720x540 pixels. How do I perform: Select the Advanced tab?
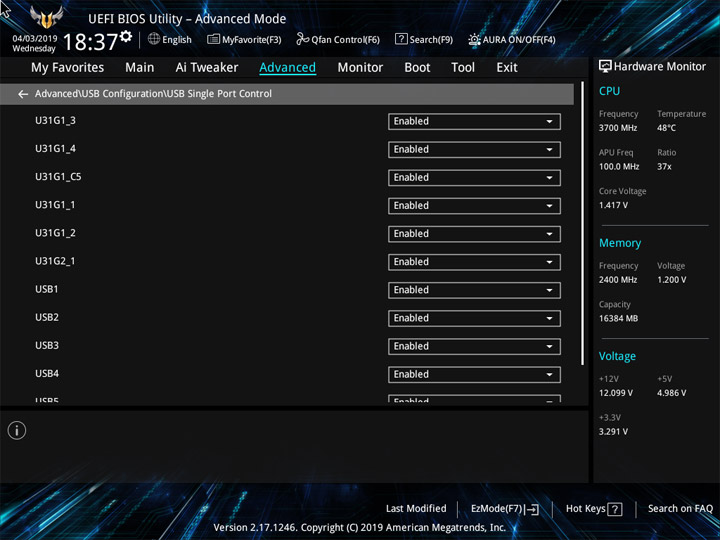tap(287, 68)
